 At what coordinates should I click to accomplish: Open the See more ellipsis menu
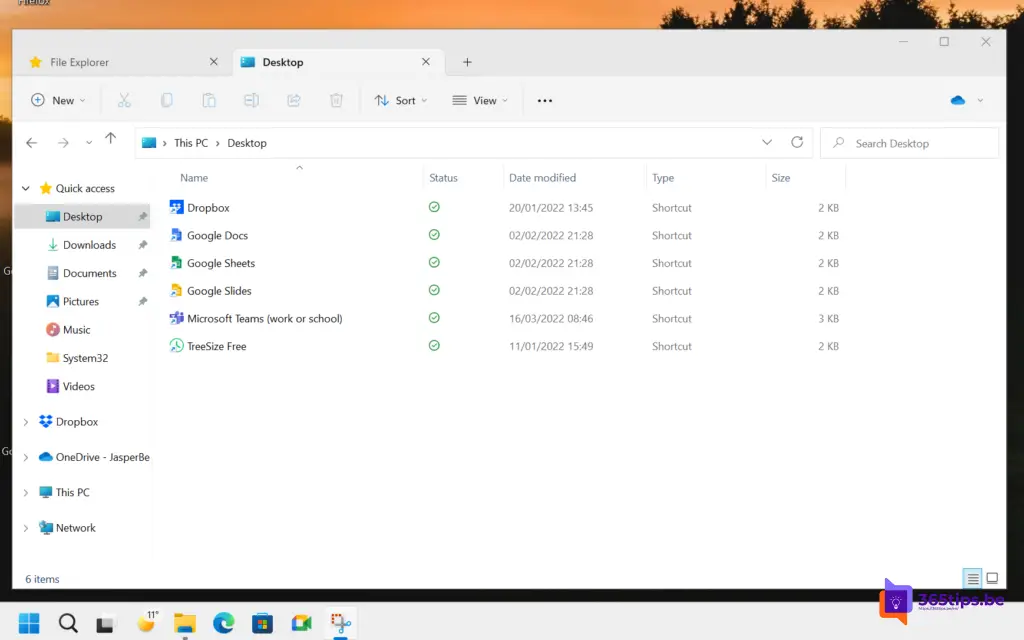545,101
